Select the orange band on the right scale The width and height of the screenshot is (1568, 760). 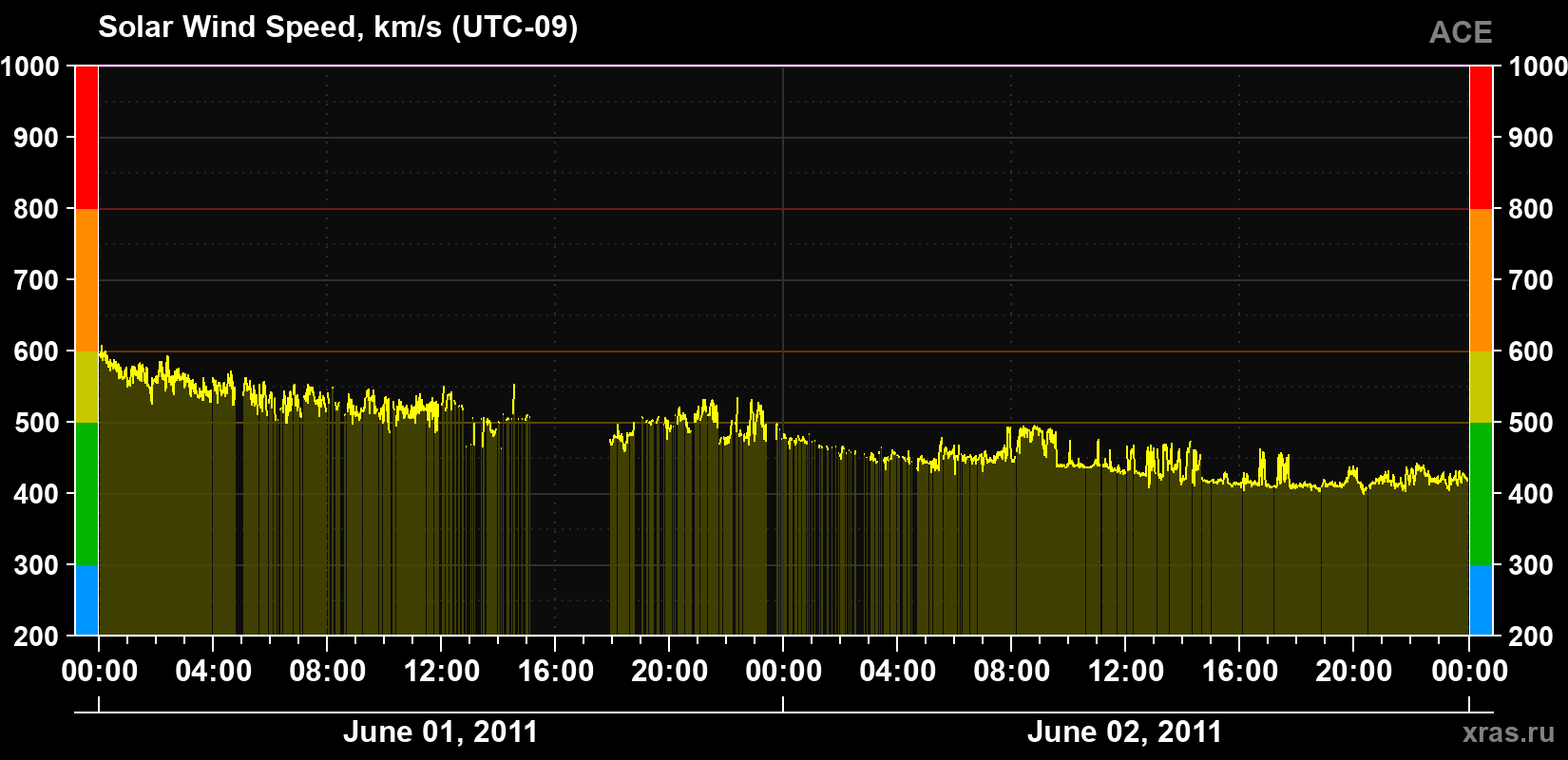pos(1481,280)
